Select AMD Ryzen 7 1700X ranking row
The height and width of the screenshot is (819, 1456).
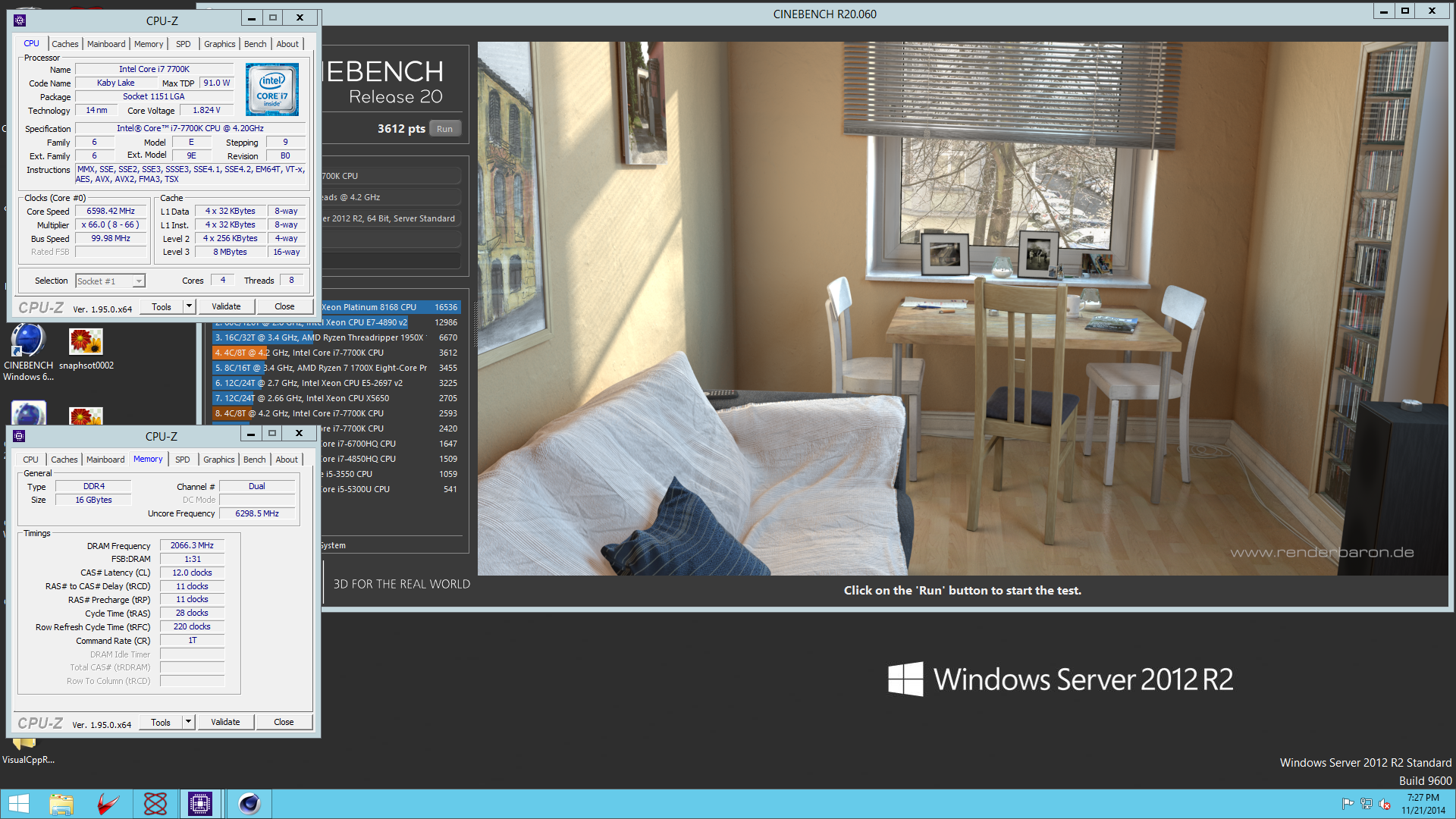tap(336, 368)
